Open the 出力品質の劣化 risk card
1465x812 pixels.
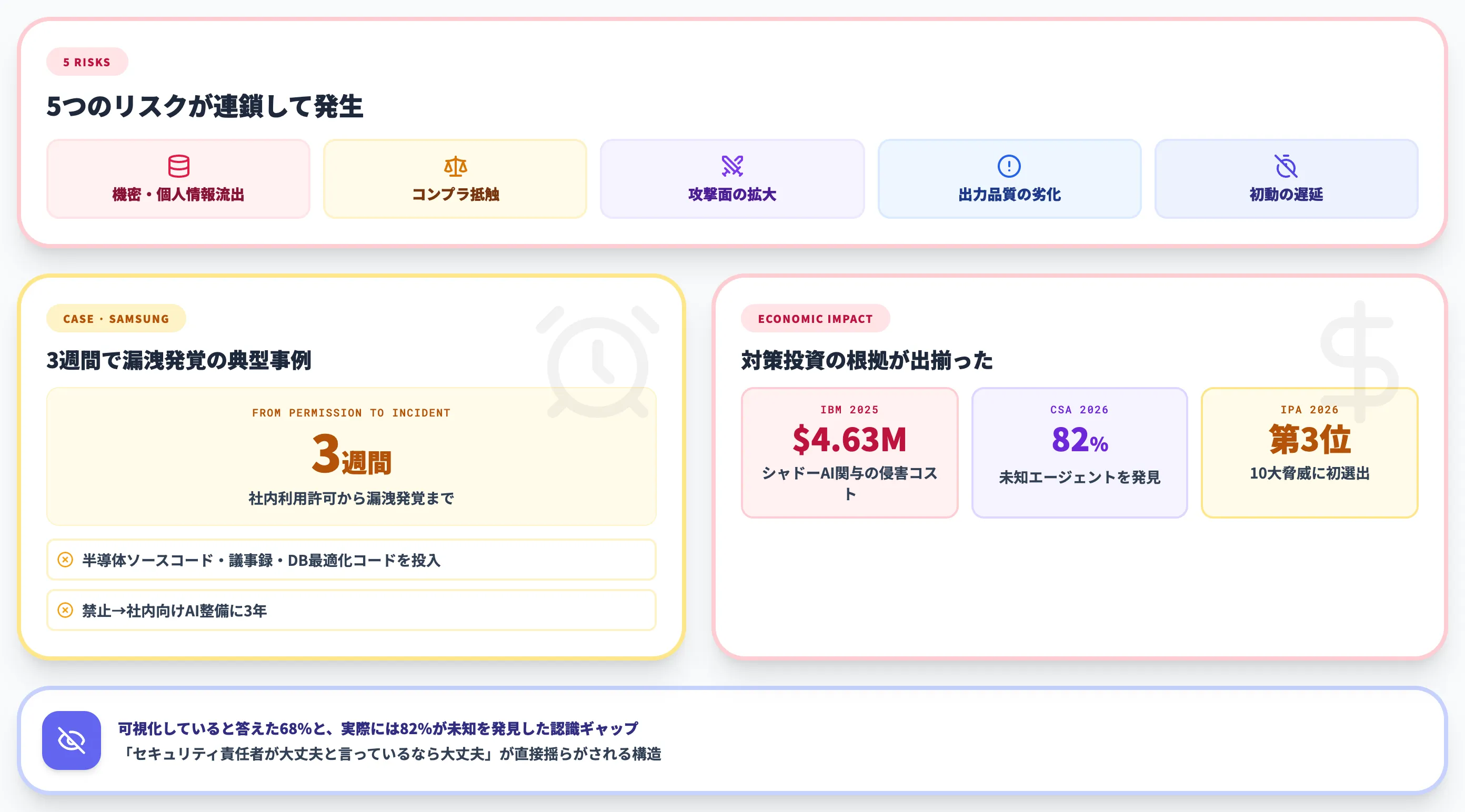tap(1009, 179)
